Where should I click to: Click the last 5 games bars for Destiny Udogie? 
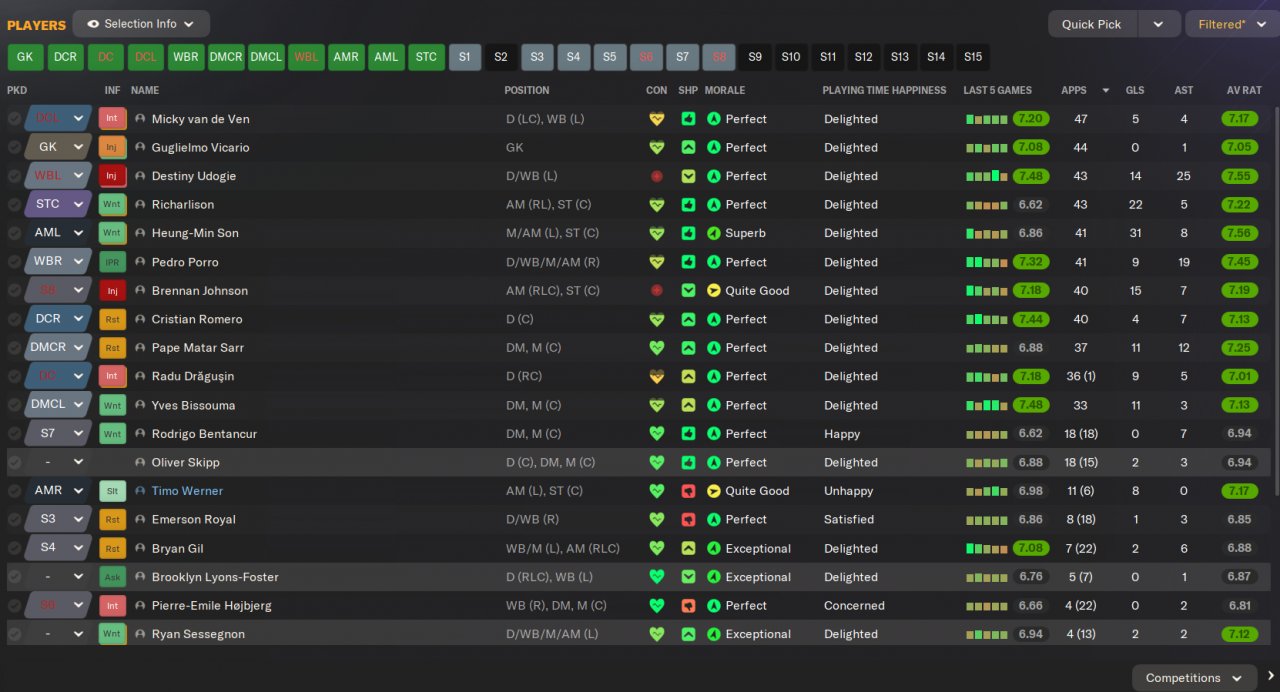tap(986, 176)
